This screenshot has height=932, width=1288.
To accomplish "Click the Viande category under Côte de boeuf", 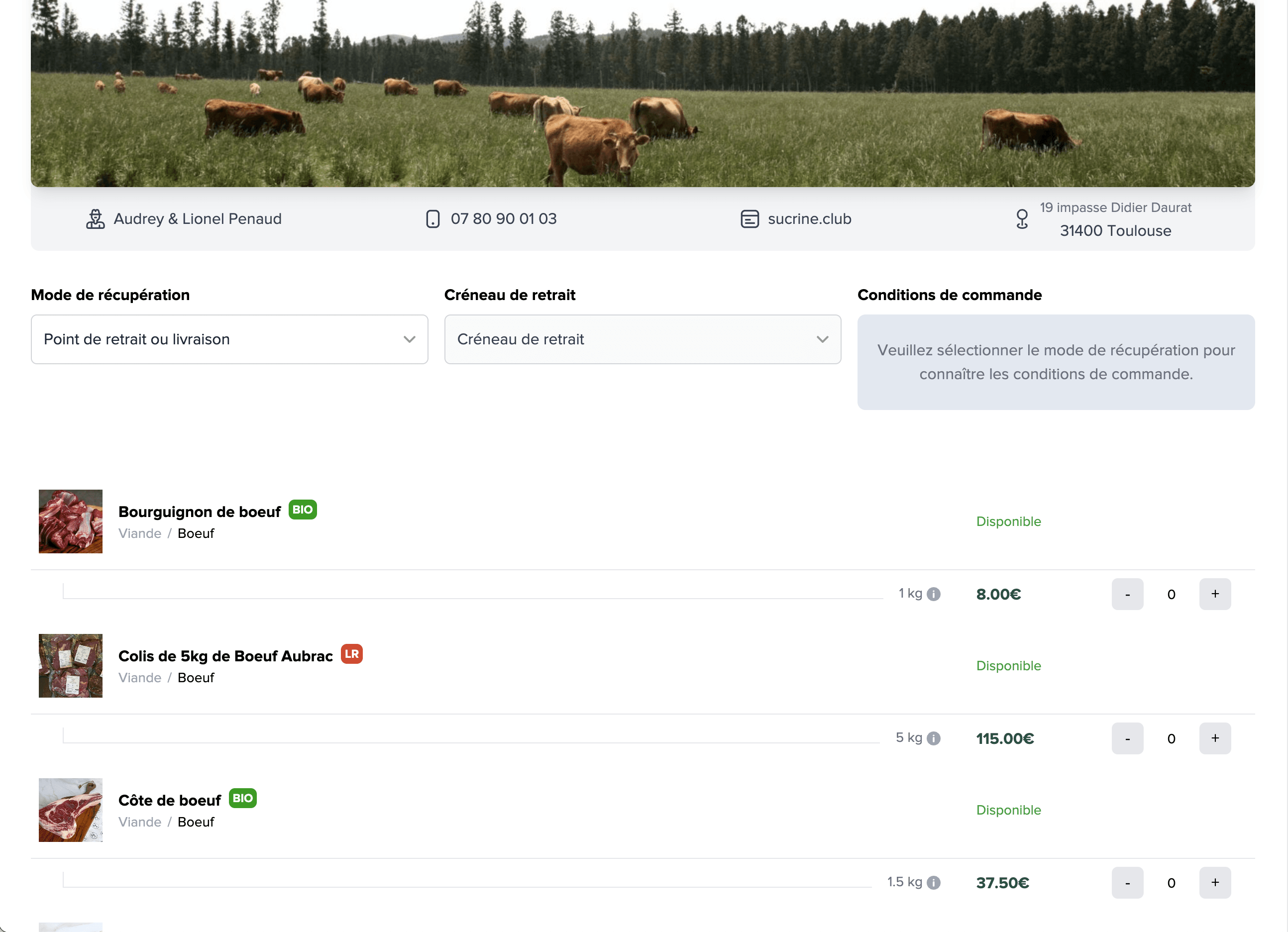I will (140, 822).
